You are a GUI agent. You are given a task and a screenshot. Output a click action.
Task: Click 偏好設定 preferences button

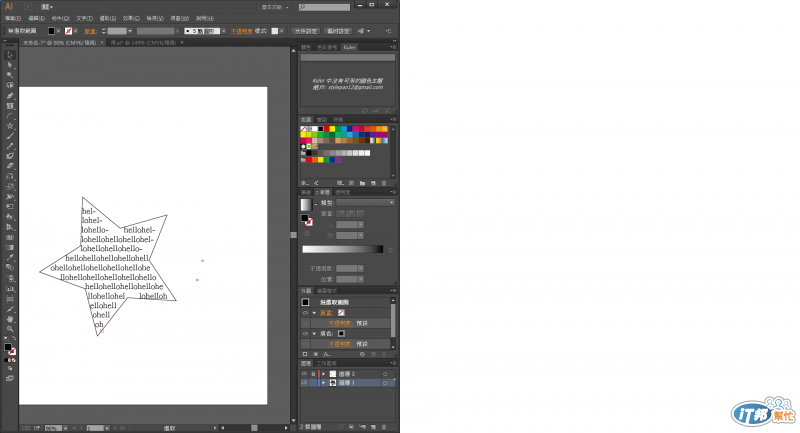[x=338, y=31]
